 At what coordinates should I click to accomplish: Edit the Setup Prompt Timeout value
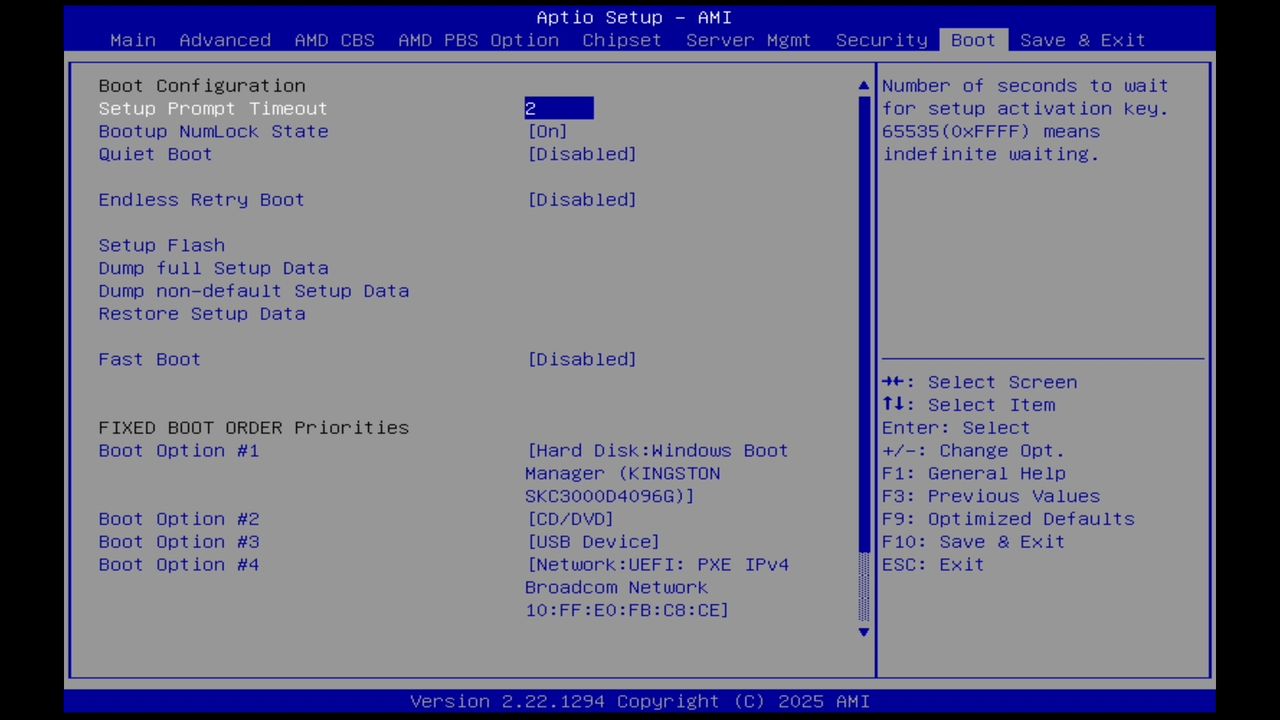coord(558,108)
